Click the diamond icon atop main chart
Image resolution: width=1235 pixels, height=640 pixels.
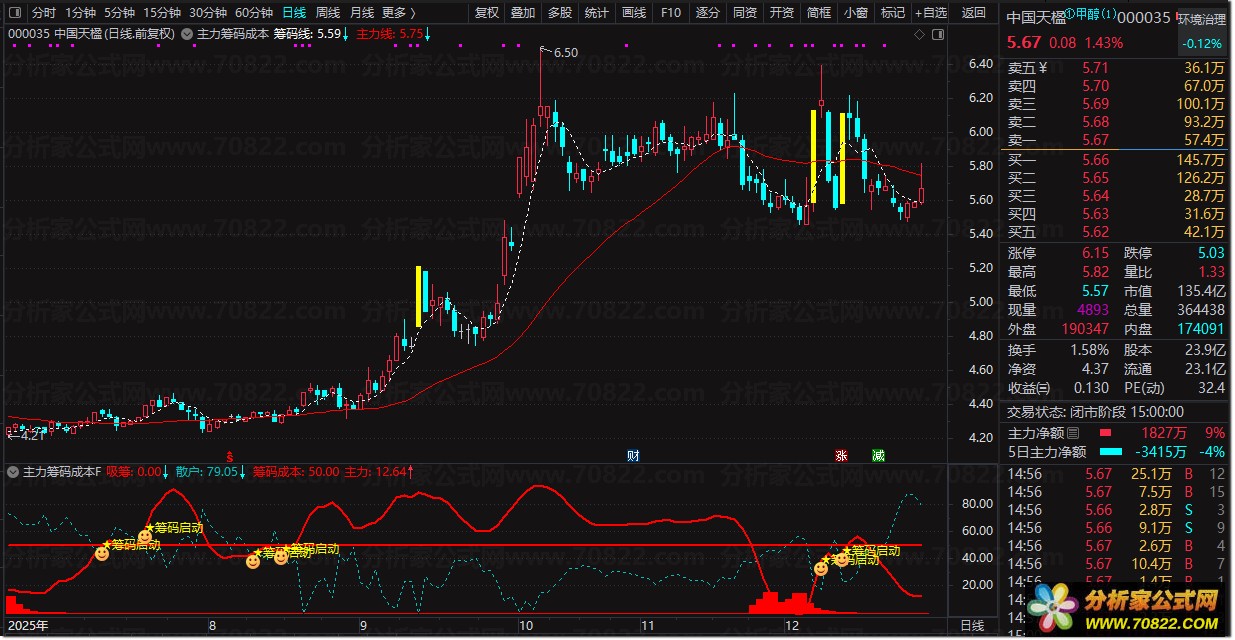(921, 34)
